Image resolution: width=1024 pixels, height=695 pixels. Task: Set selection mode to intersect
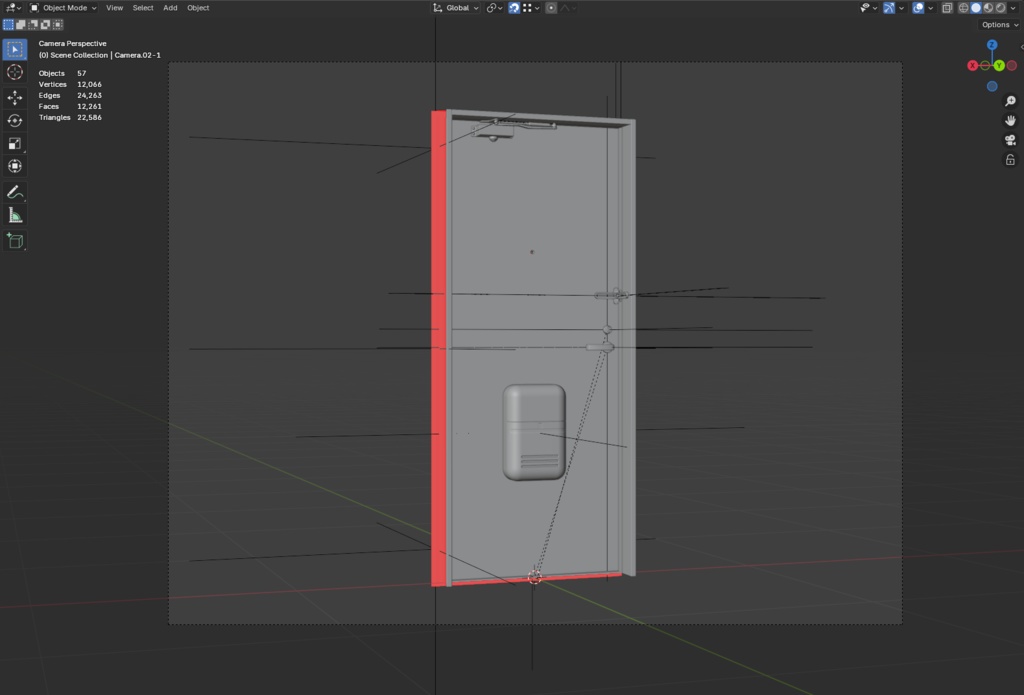(x=57, y=25)
